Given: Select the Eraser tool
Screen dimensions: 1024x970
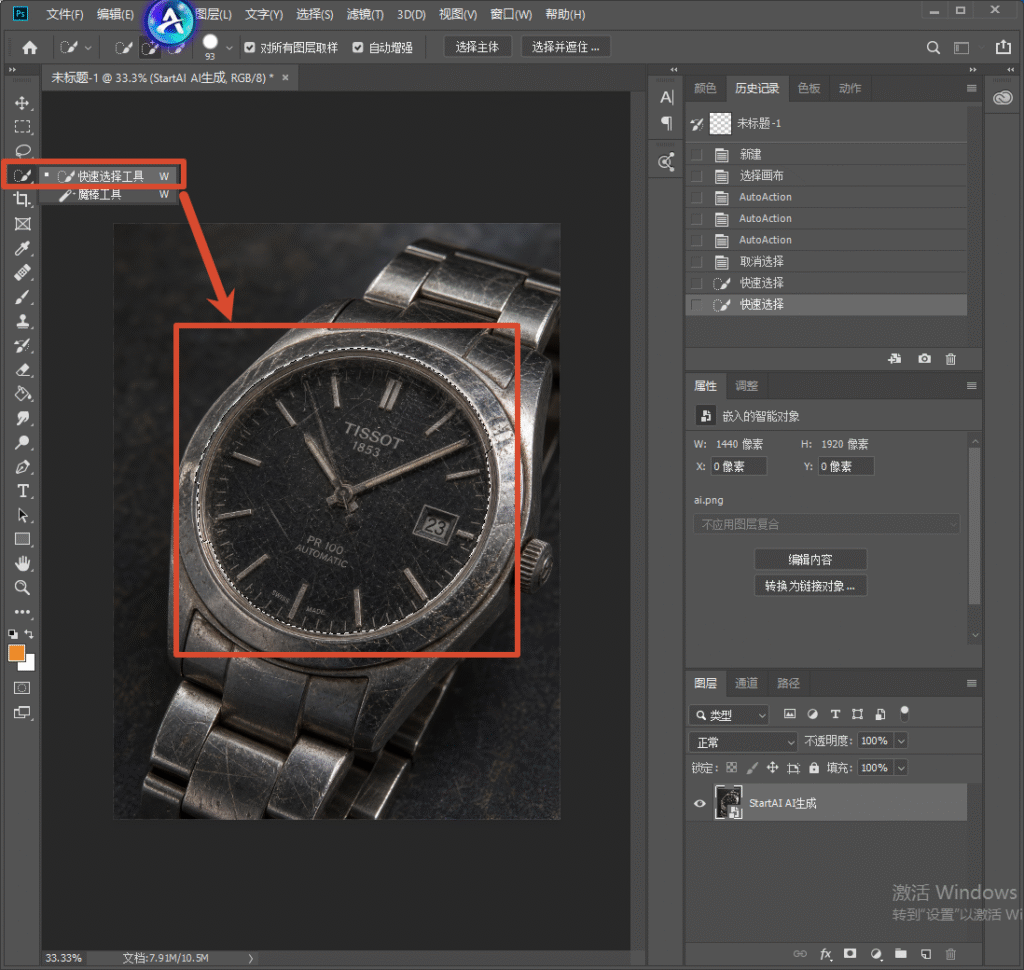Looking at the screenshot, I should 22,370.
